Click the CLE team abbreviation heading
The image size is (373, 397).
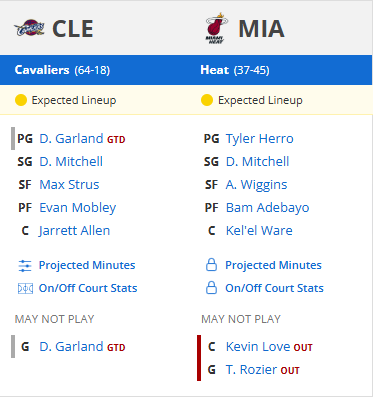pos(73,29)
